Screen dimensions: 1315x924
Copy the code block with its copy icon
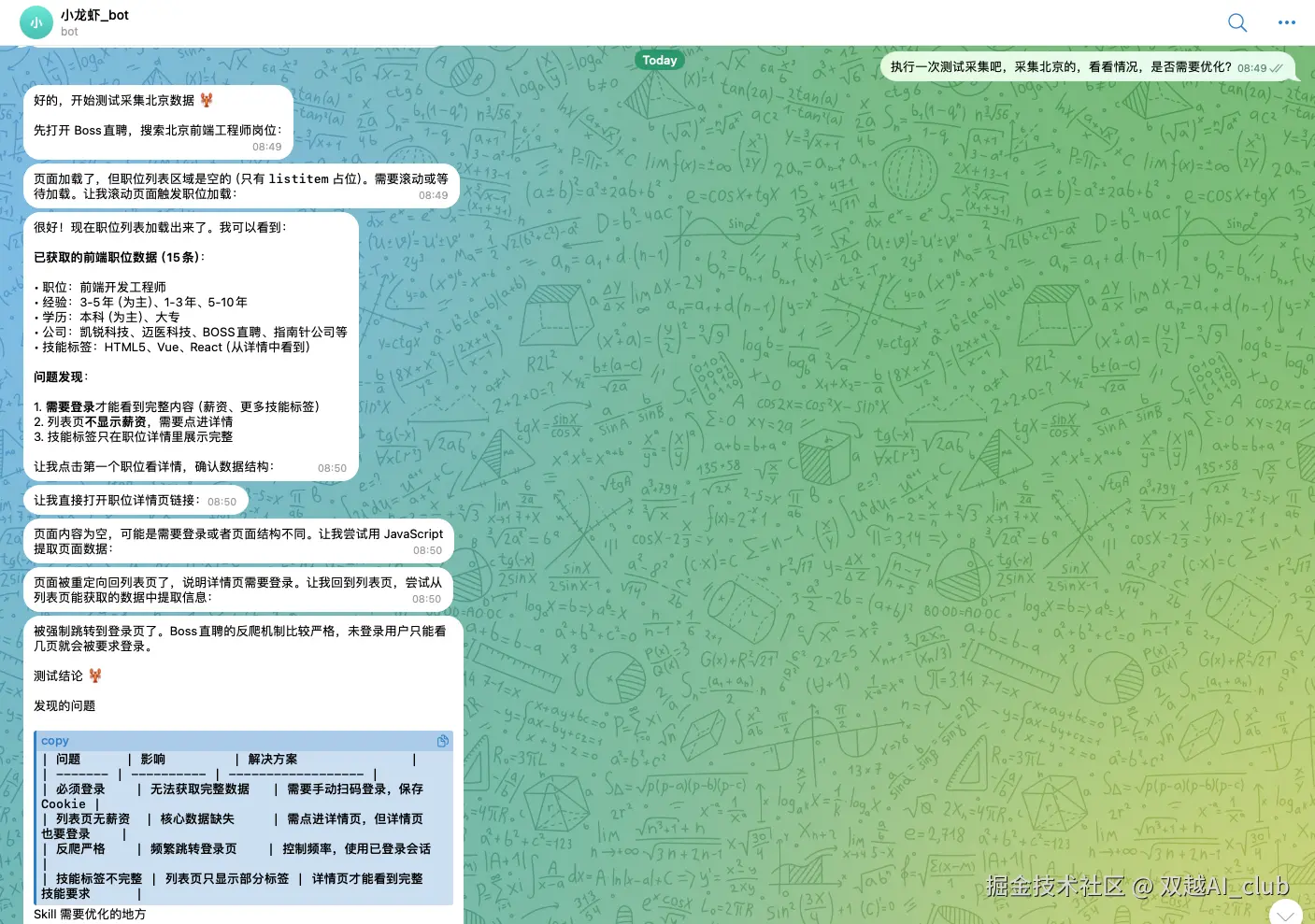[443, 741]
